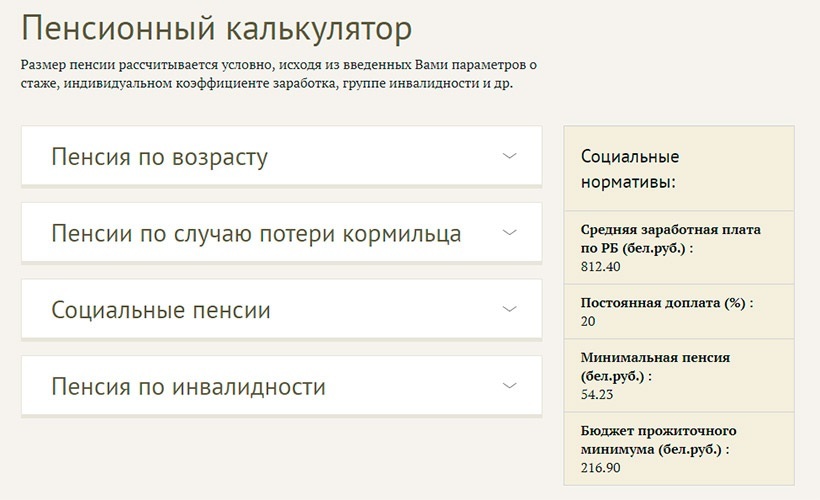
Task: Expand Пенсия по возрасту using its chevron
Action: tap(510, 156)
